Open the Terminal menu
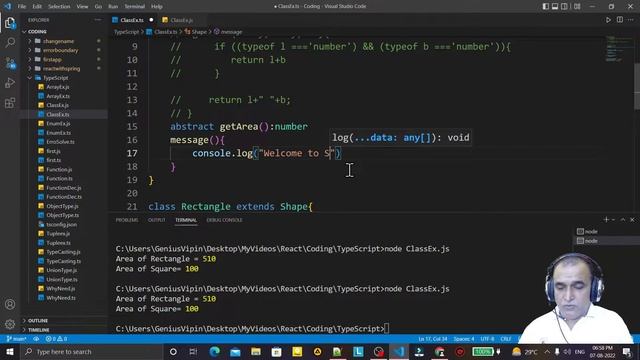The height and width of the screenshot is (360, 640). (x=134, y=6)
